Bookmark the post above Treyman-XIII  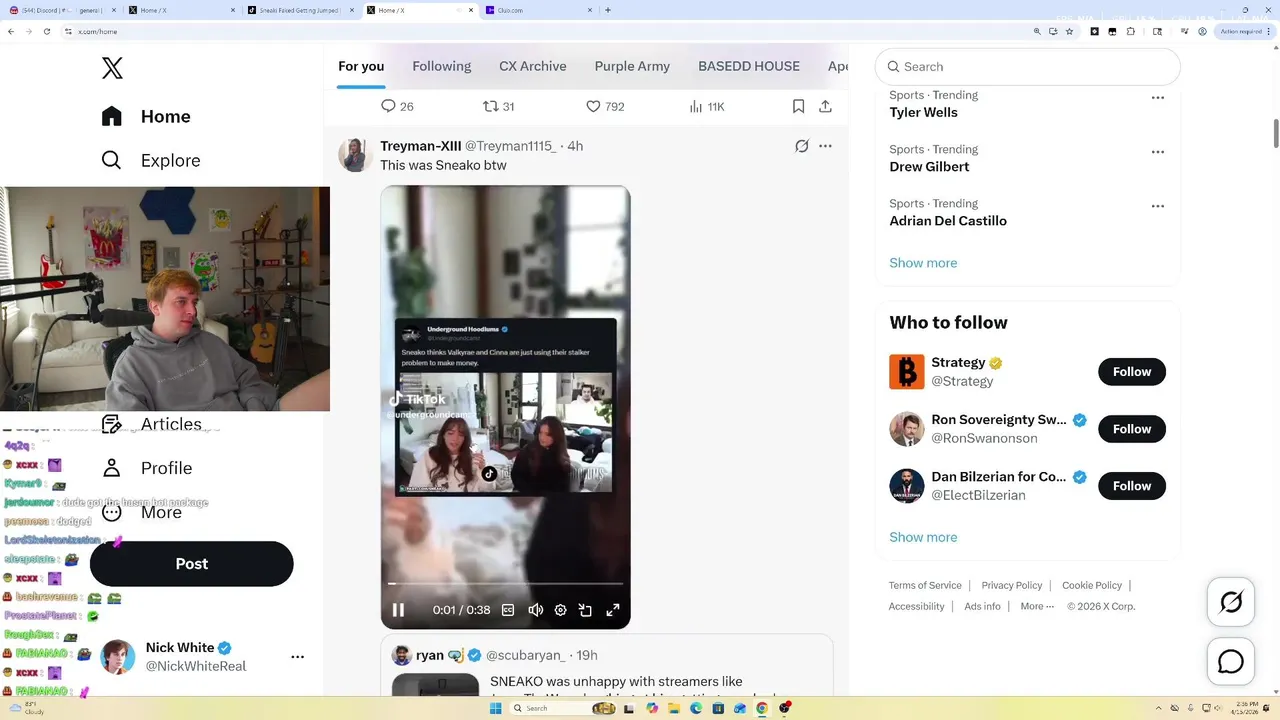tap(798, 106)
